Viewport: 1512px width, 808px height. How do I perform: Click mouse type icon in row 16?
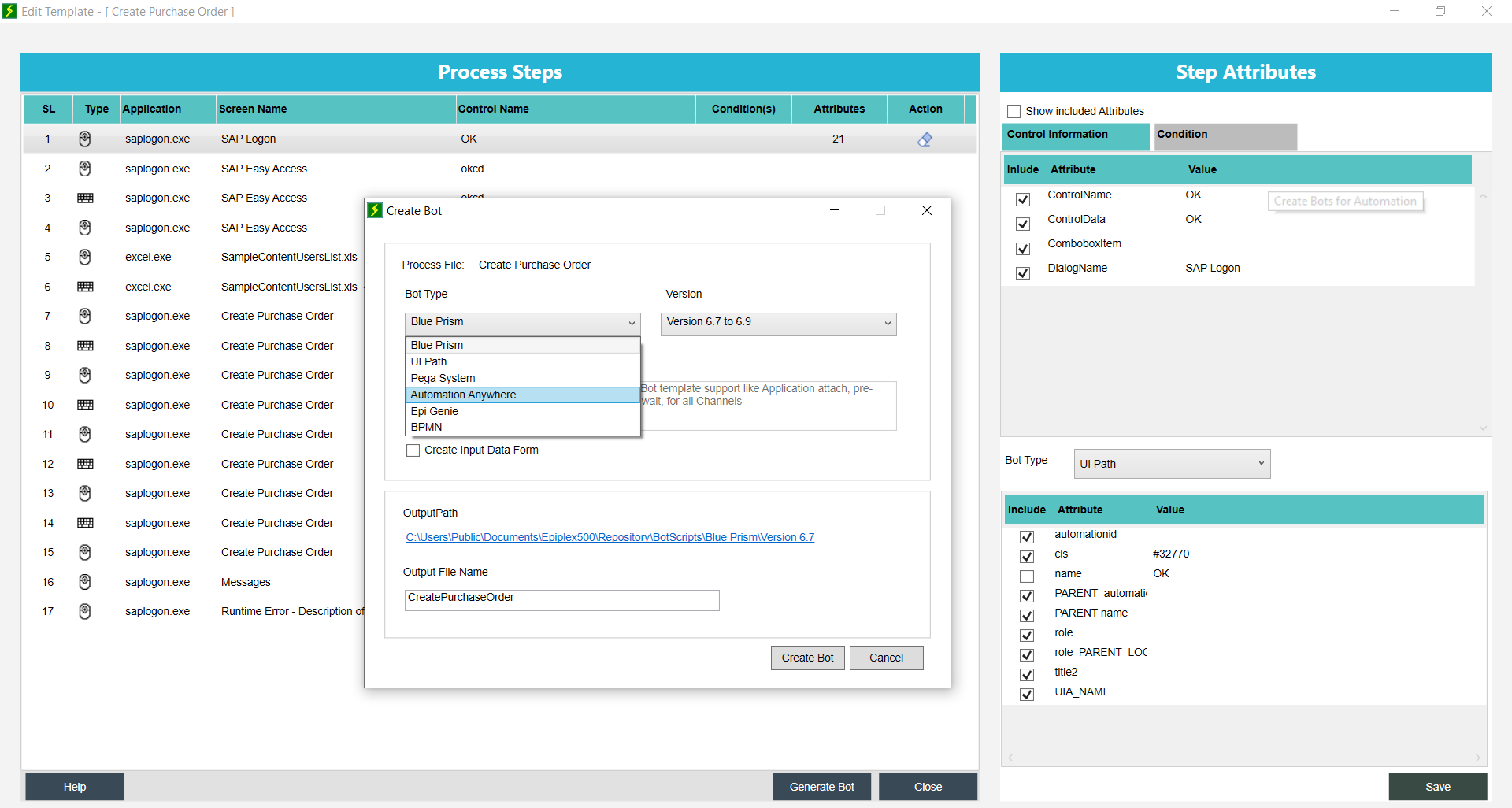(x=85, y=582)
